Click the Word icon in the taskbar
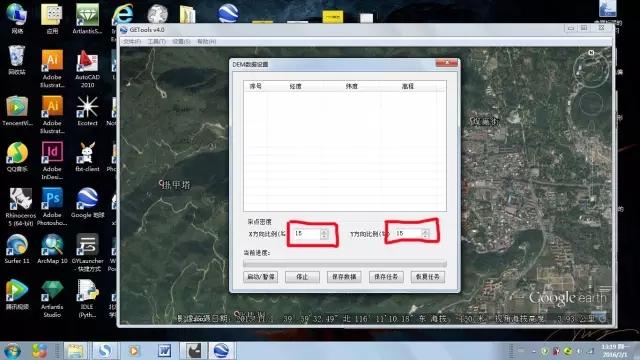Screen dimensions: 640x360 tap(164, 351)
